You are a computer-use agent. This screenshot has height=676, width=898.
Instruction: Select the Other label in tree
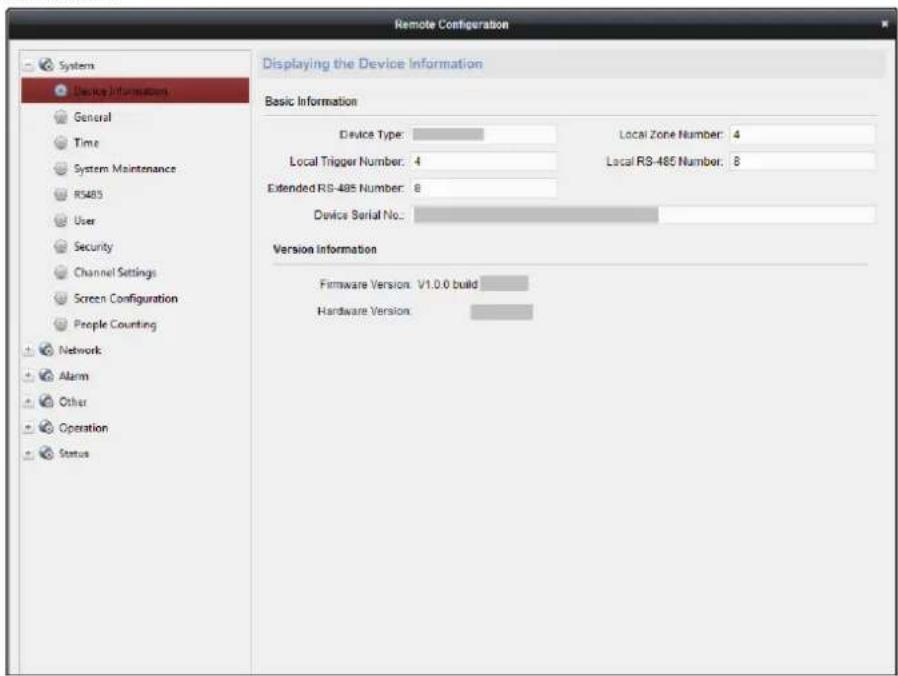click(x=73, y=402)
